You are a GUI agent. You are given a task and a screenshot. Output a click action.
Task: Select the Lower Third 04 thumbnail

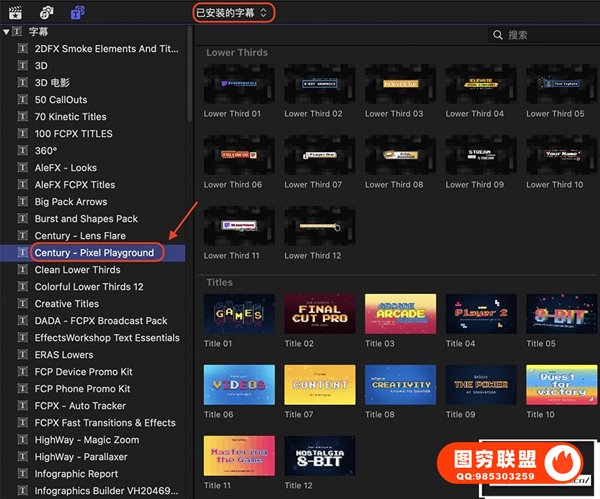coord(480,84)
